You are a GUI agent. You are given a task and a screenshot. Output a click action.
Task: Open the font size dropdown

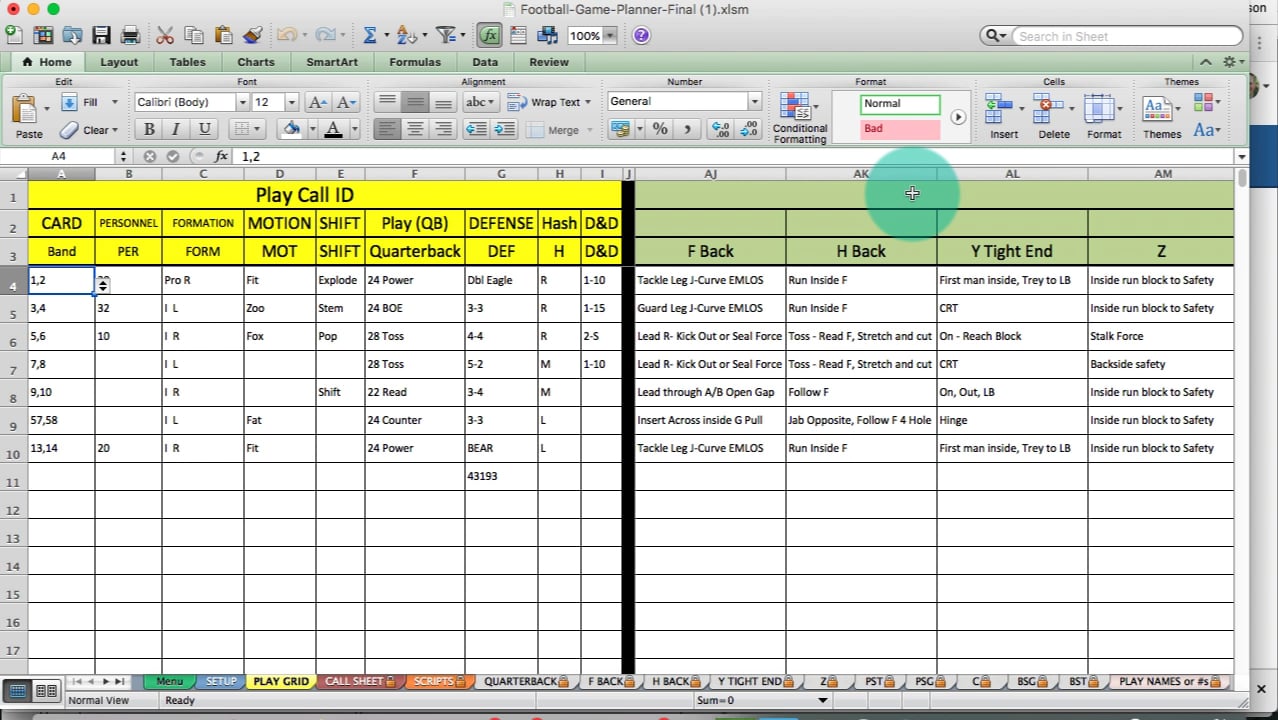point(291,102)
